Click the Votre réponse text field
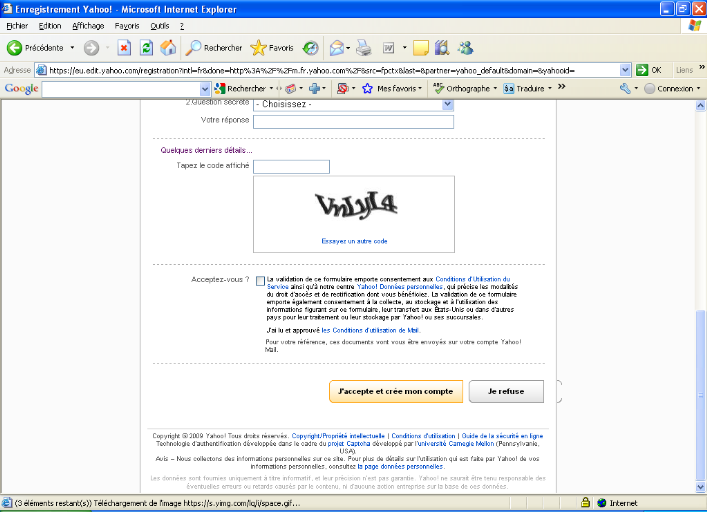The width and height of the screenshot is (707, 512). tap(354, 122)
